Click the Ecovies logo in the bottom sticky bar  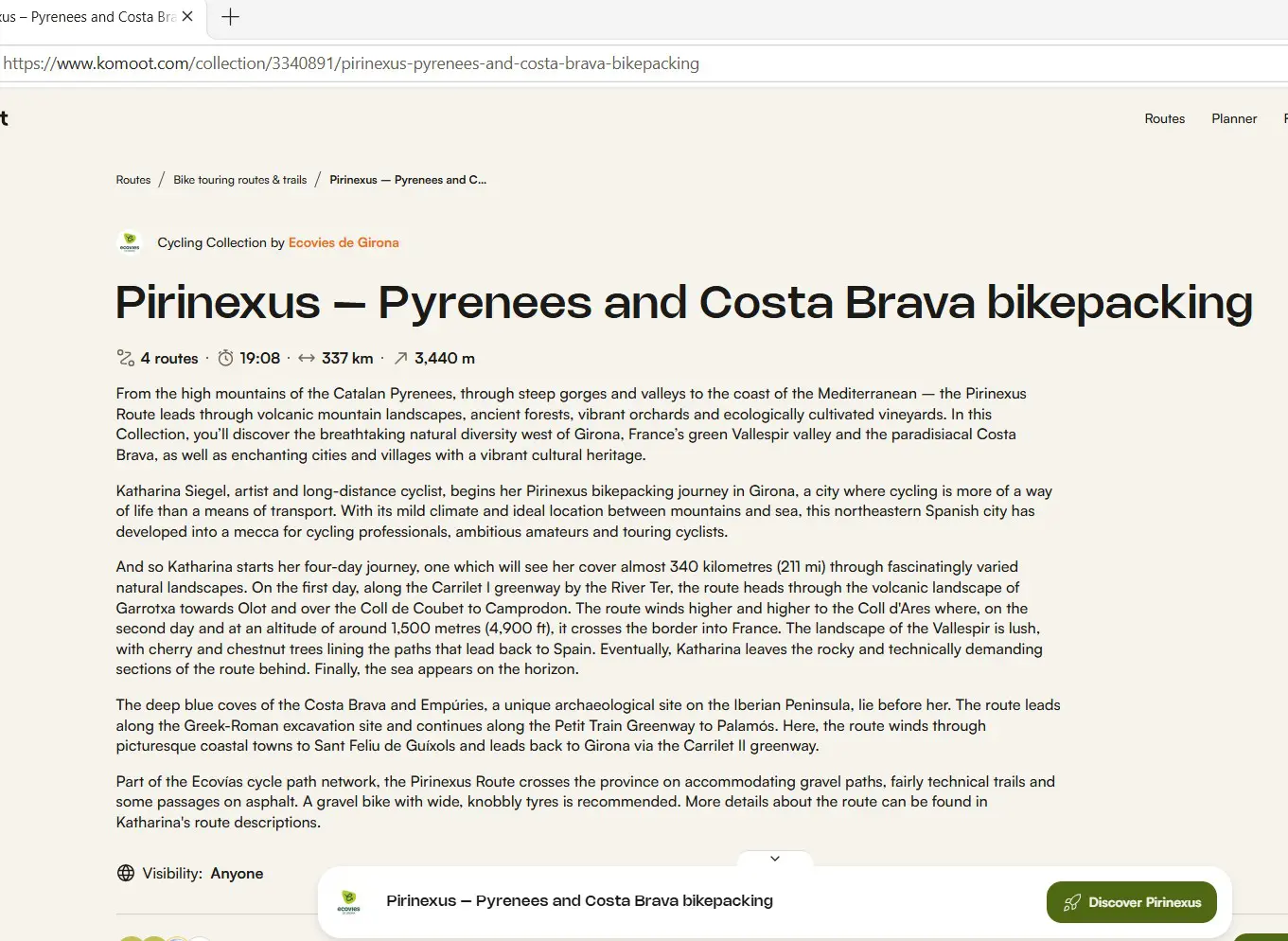pyautogui.click(x=349, y=901)
